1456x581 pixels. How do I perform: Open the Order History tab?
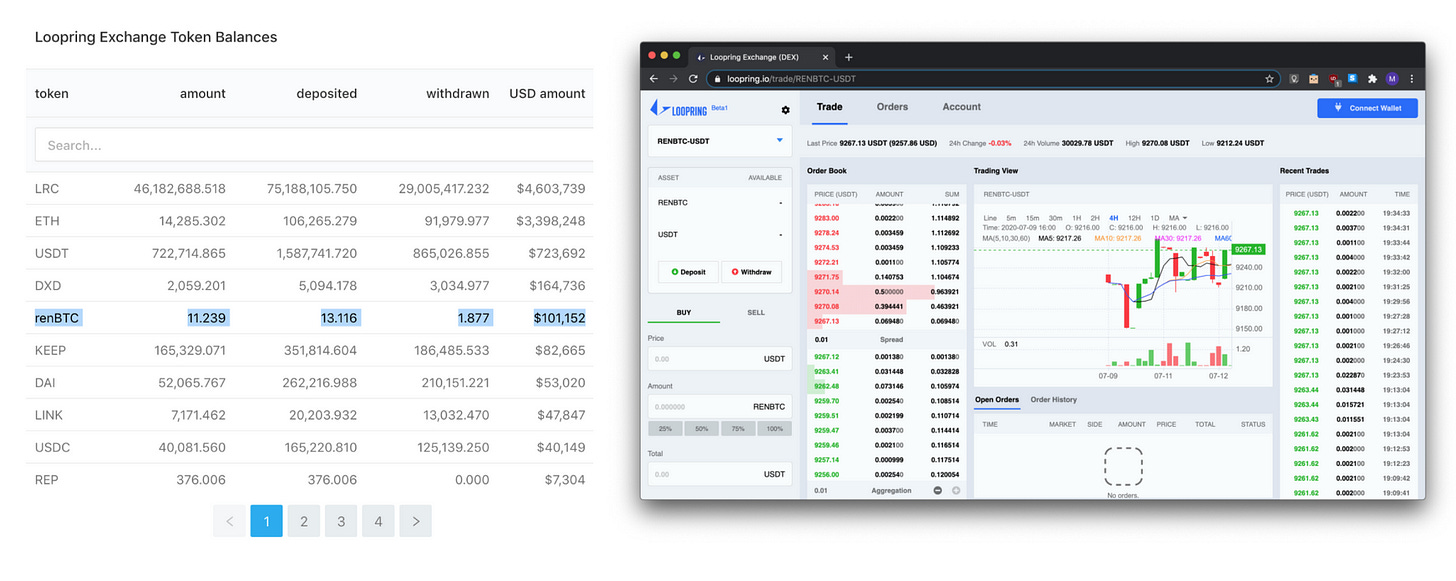(1054, 400)
